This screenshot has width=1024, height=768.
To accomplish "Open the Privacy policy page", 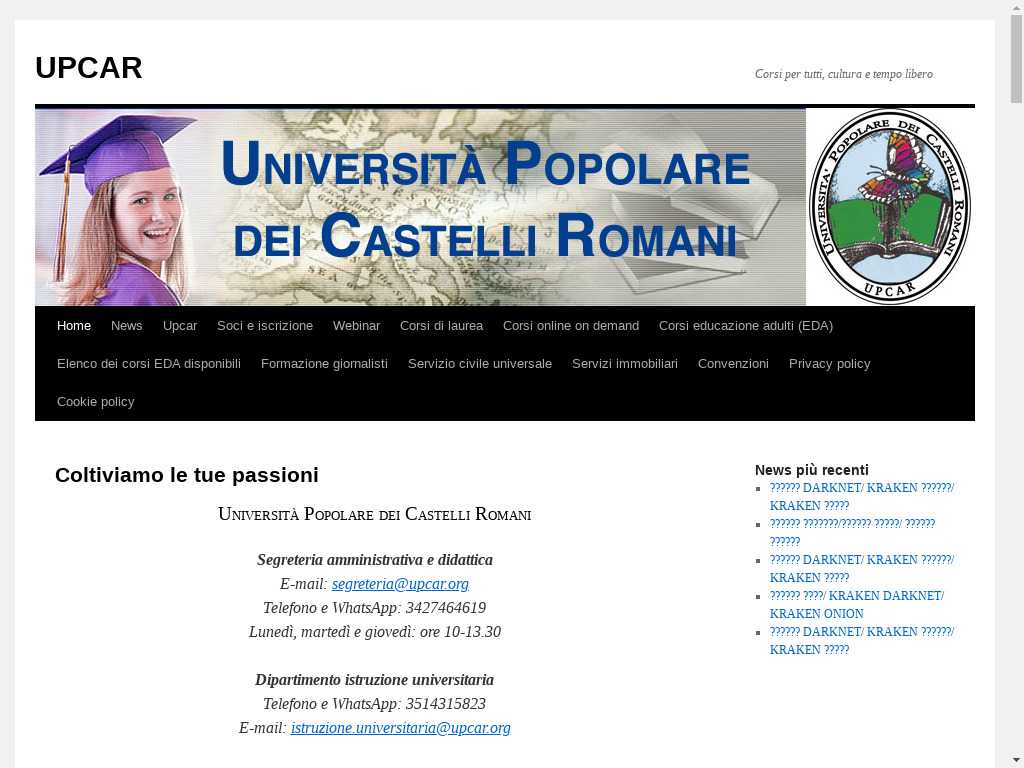I will [x=829, y=363].
